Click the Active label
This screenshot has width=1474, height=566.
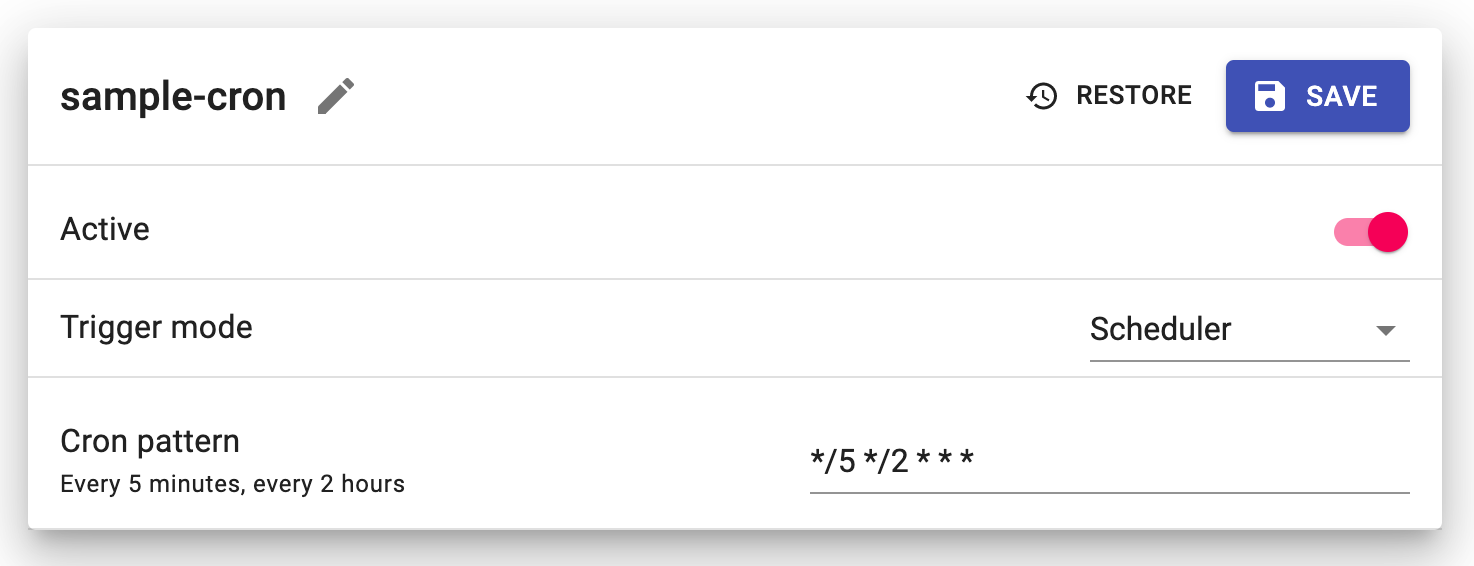click(x=105, y=229)
